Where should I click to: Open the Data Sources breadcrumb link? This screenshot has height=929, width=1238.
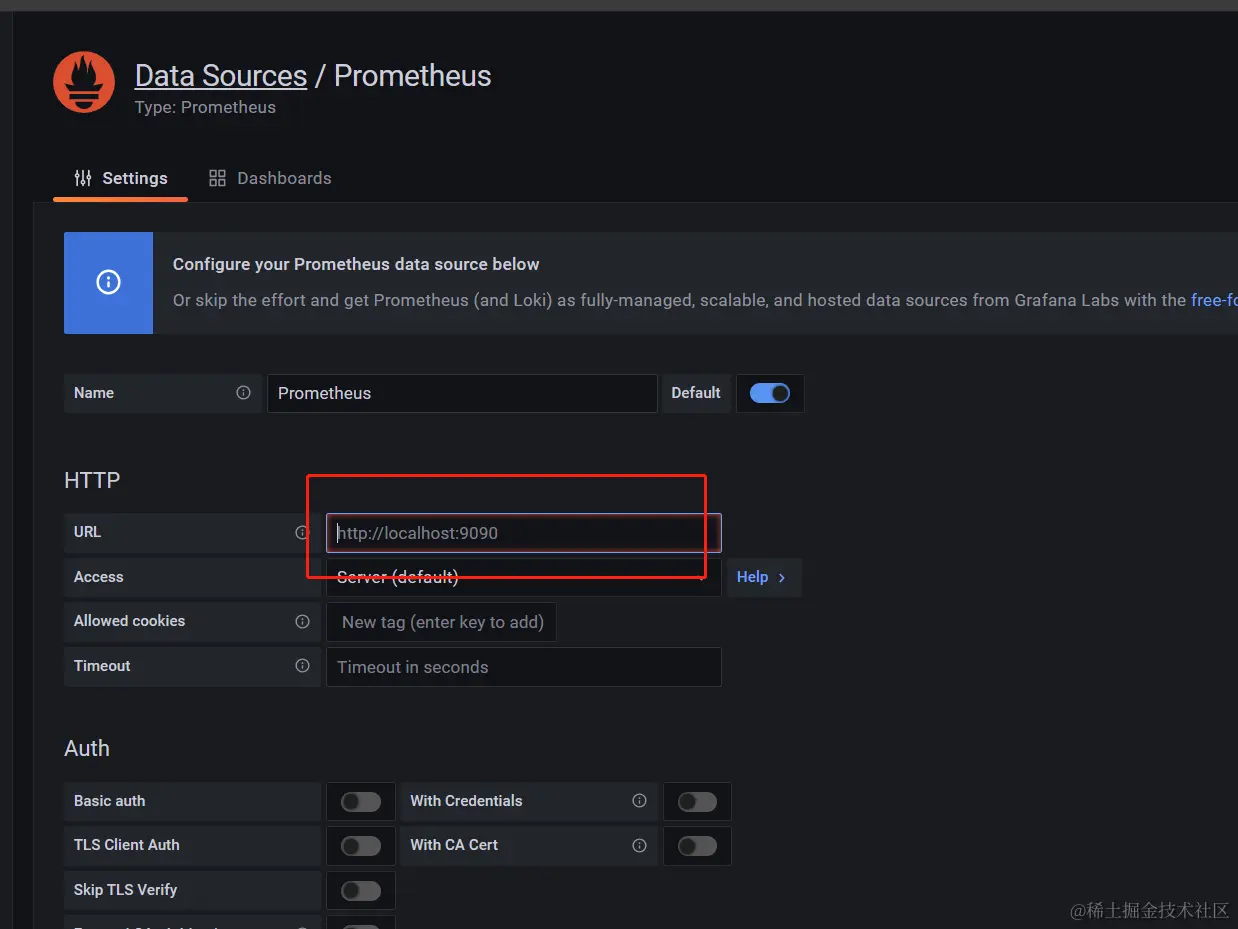click(x=220, y=75)
